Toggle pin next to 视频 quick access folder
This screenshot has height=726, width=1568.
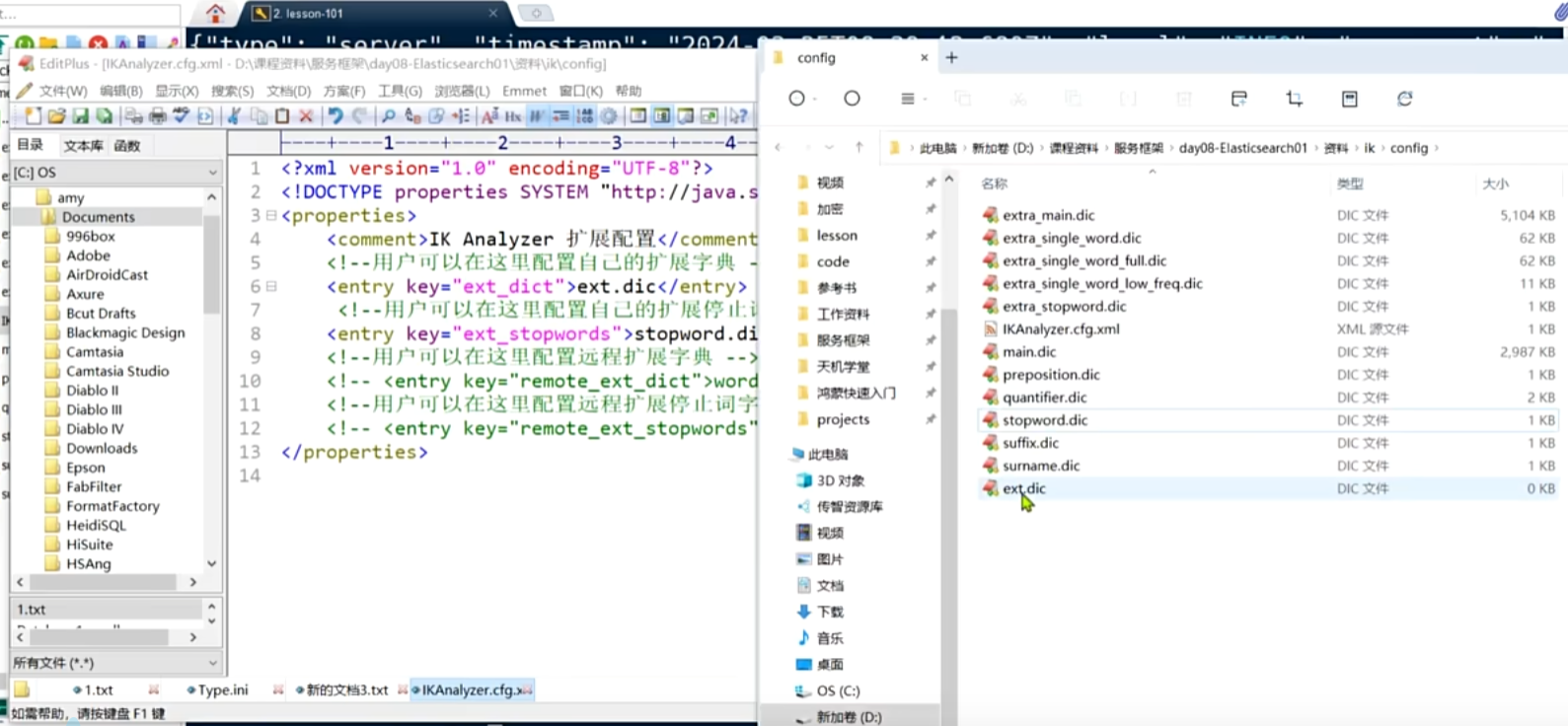coord(930,182)
